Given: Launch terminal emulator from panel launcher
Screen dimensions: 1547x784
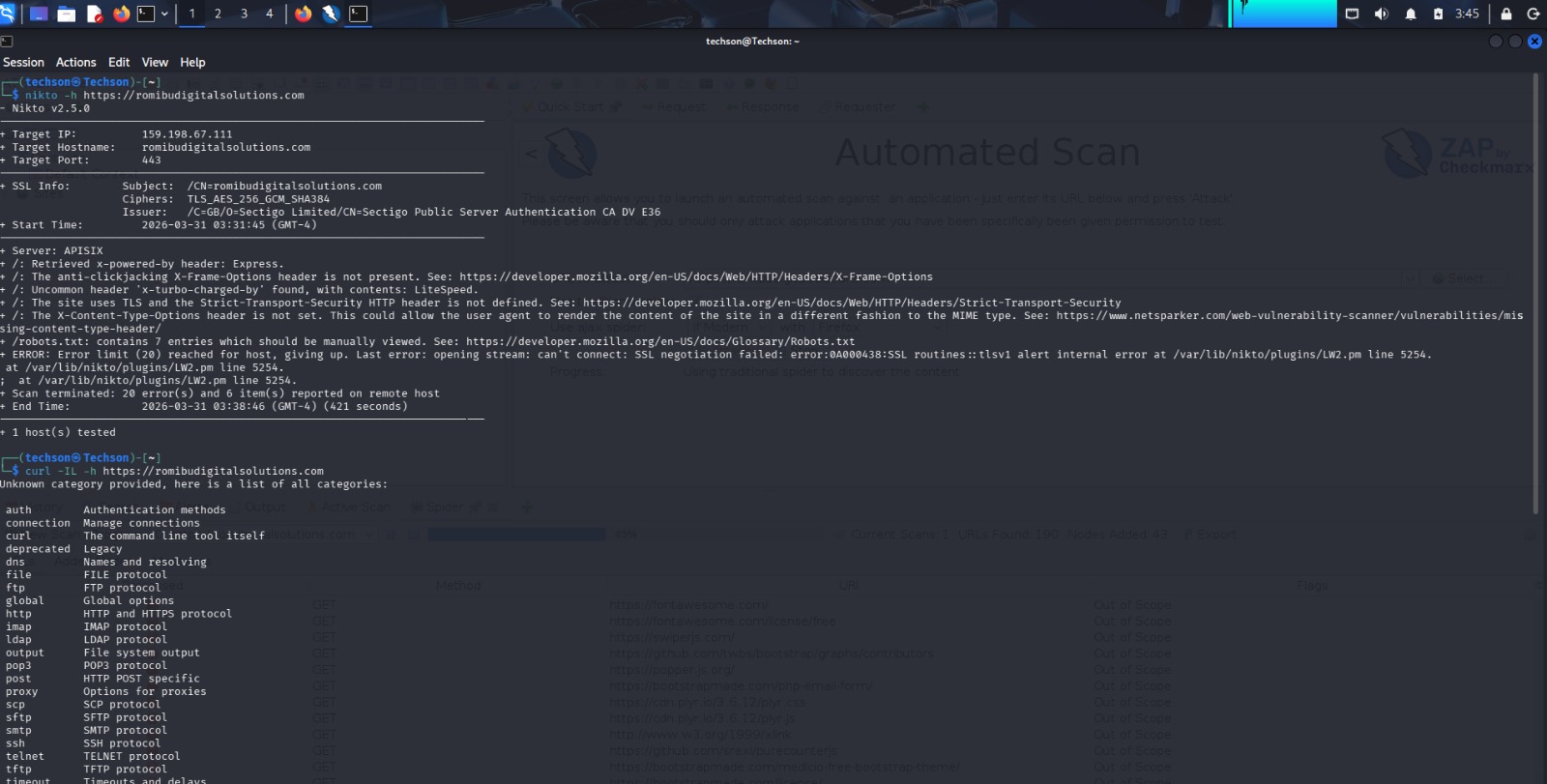Looking at the screenshot, I should point(146,14).
